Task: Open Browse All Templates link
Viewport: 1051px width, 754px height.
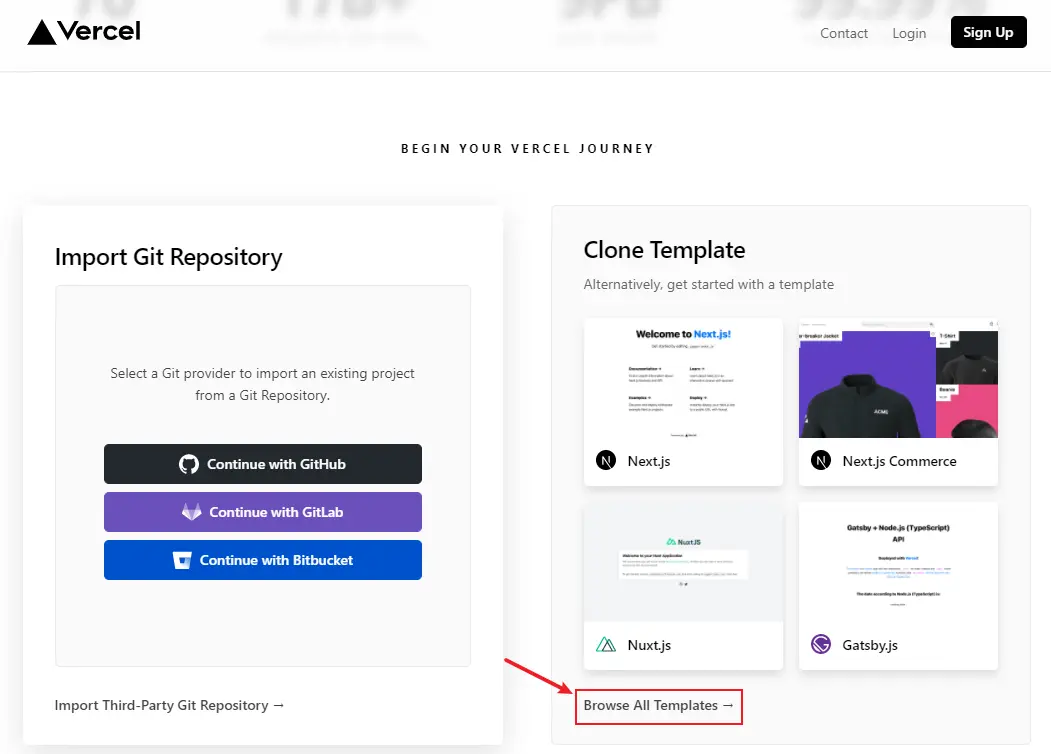Action: [659, 706]
